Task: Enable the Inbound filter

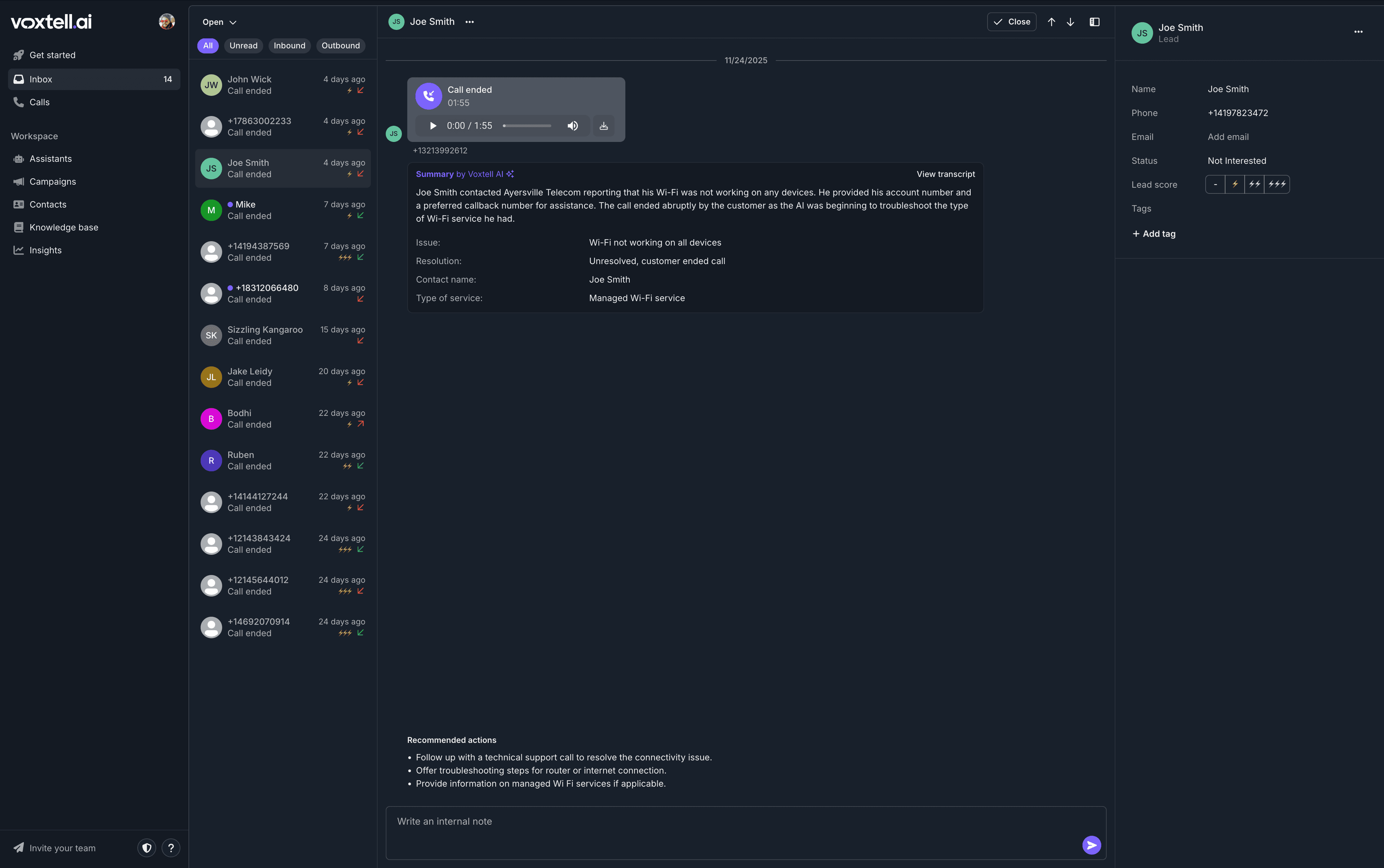Action: (x=289, y=45)
